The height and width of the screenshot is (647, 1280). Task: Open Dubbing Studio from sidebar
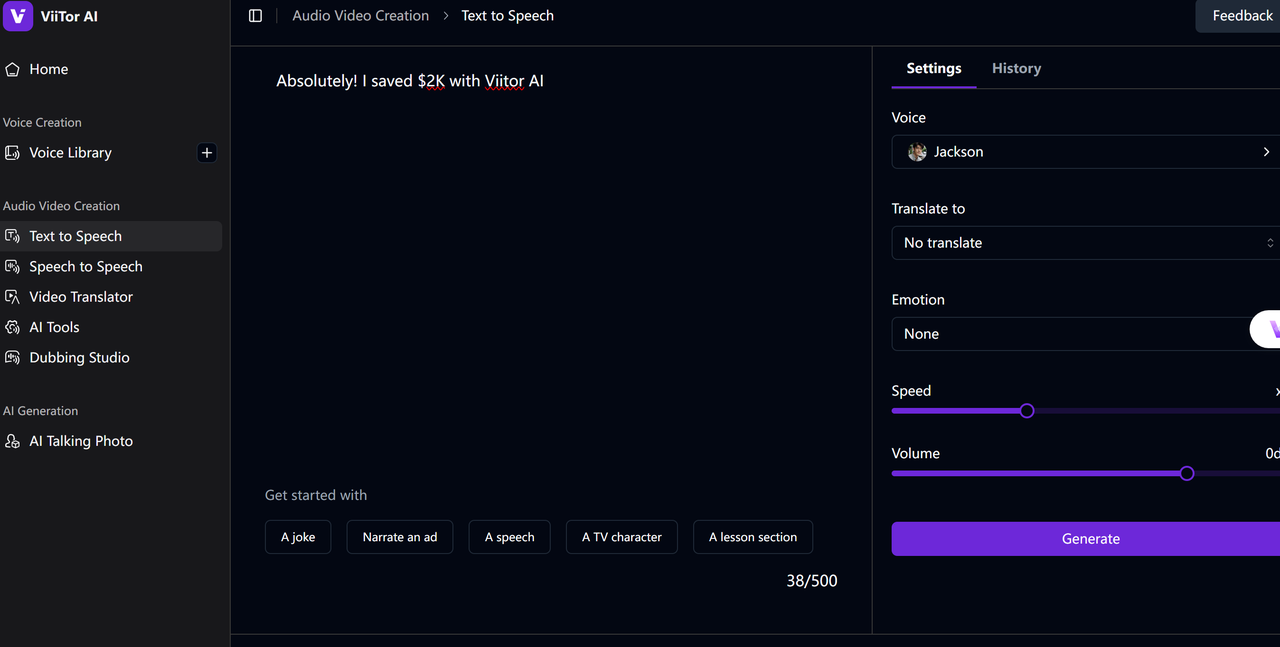click(x=79, y=358)
